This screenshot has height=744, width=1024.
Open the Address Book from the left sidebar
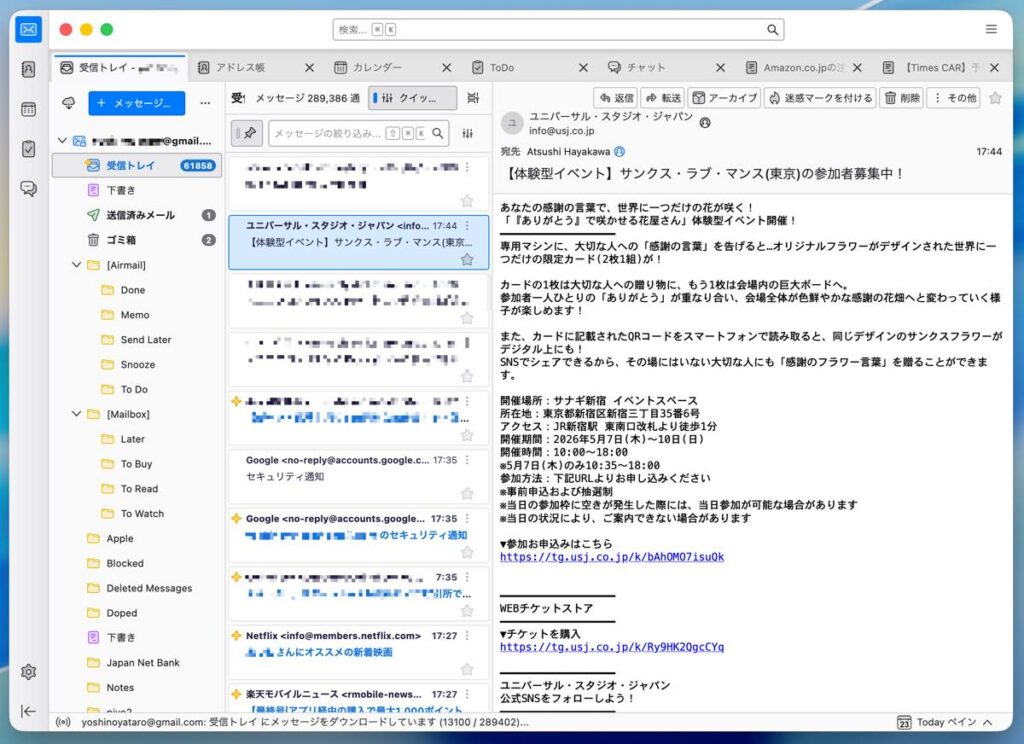pyautogui.click(x=28, y=69)
